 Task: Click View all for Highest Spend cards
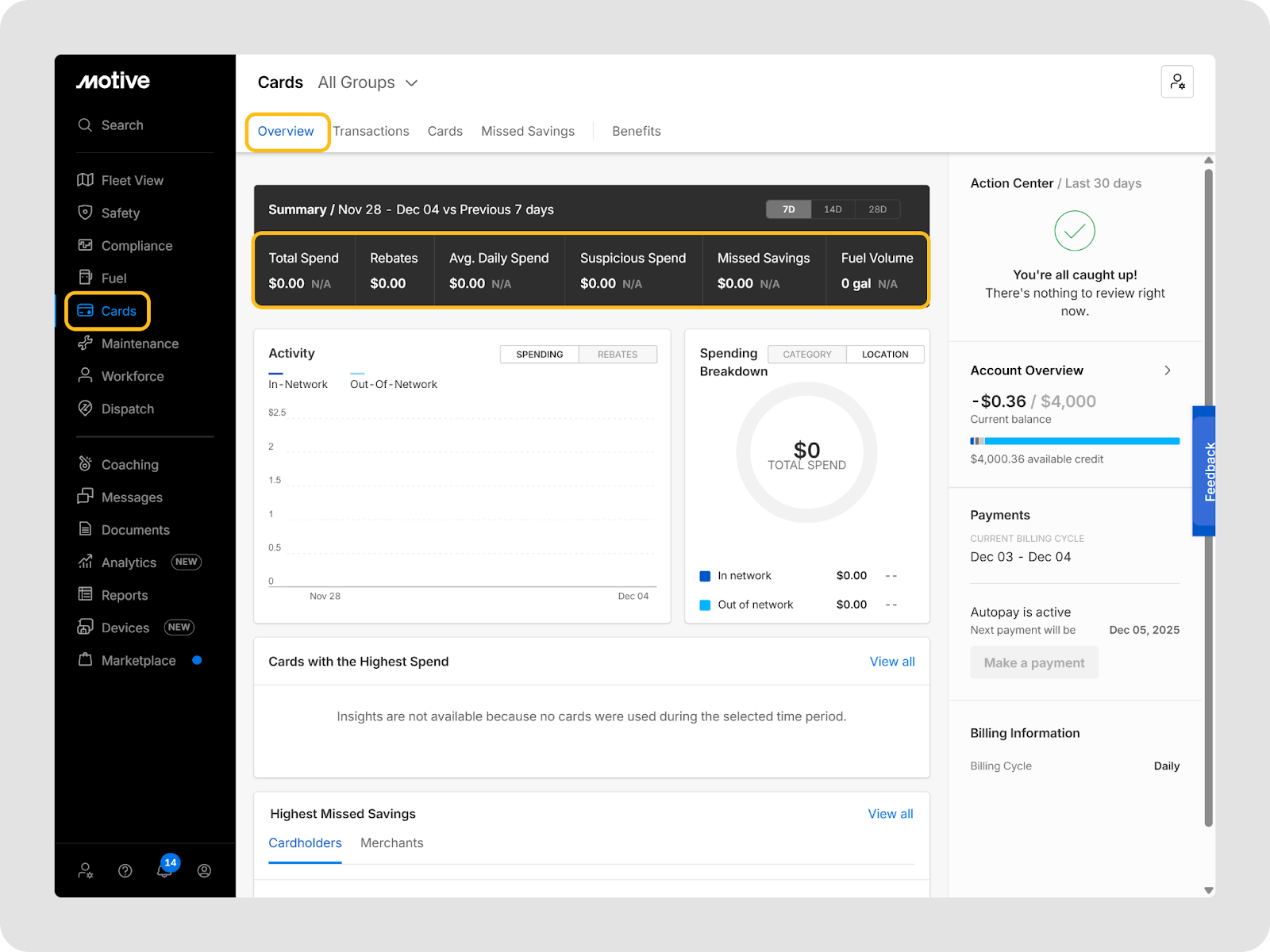click(x=892, y=662)
